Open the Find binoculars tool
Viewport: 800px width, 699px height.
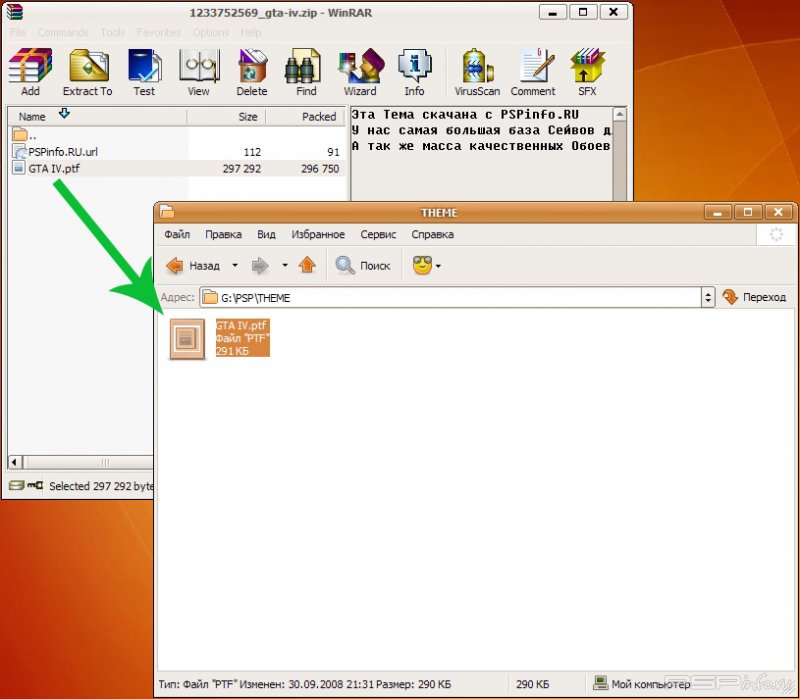point(306,72)
